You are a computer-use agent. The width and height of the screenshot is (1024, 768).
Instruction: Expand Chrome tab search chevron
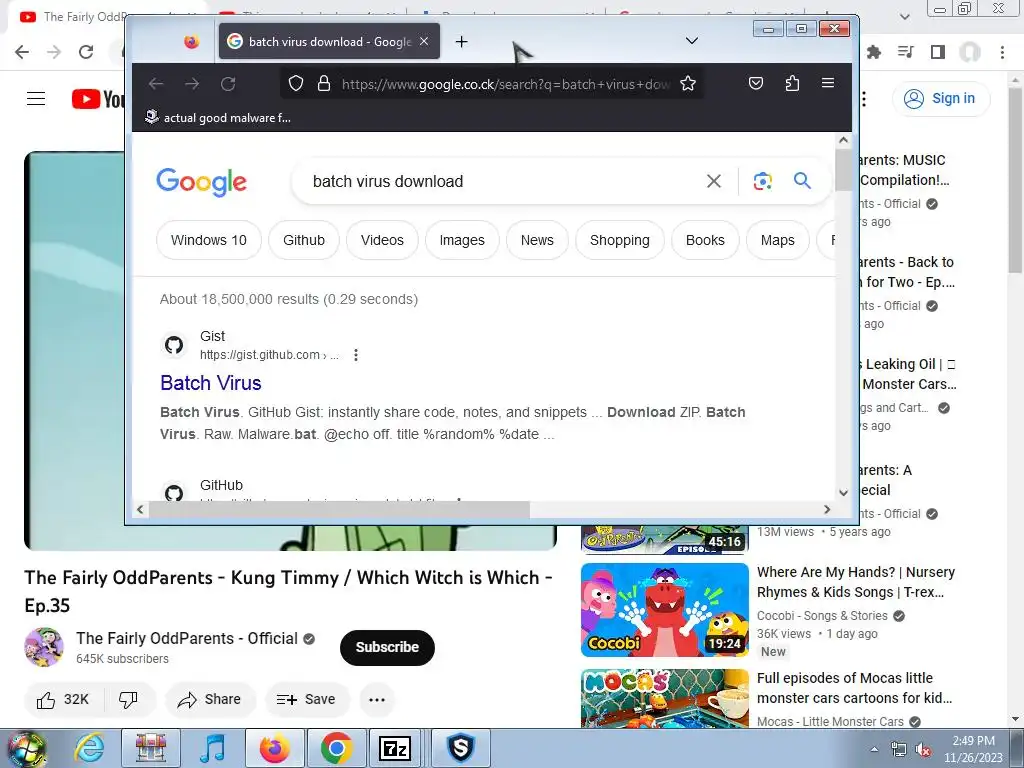tap(904, 16)
